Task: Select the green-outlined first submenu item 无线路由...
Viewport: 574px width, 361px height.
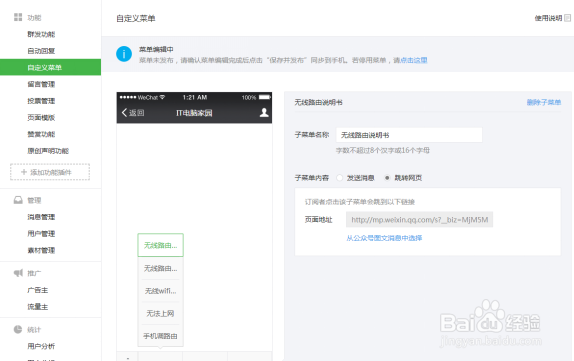Action: (x=160, y=245)
